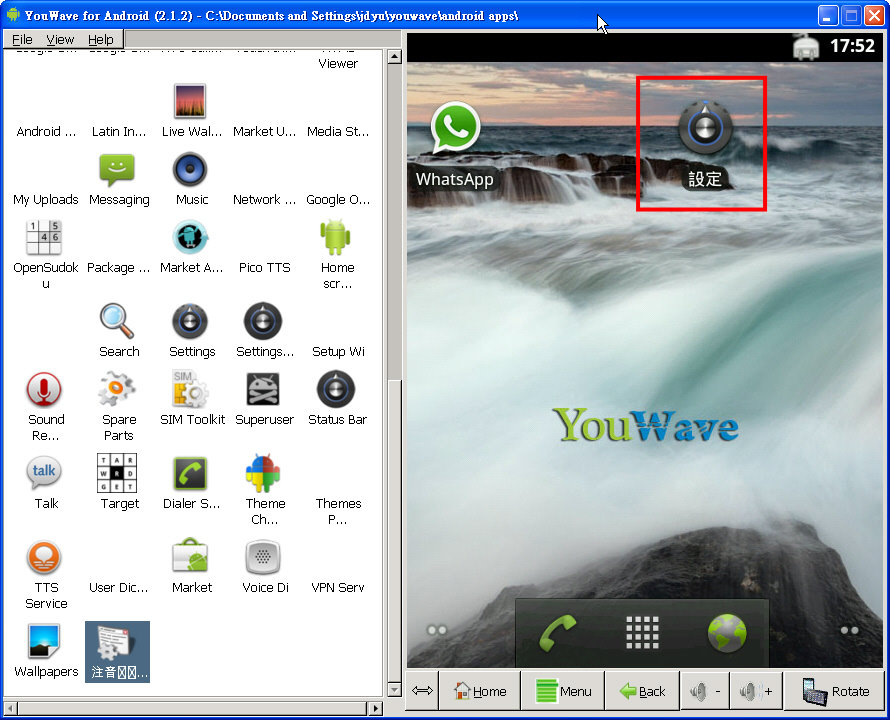Tap the phone dialer icon in the dock

[x=557, y=633]
